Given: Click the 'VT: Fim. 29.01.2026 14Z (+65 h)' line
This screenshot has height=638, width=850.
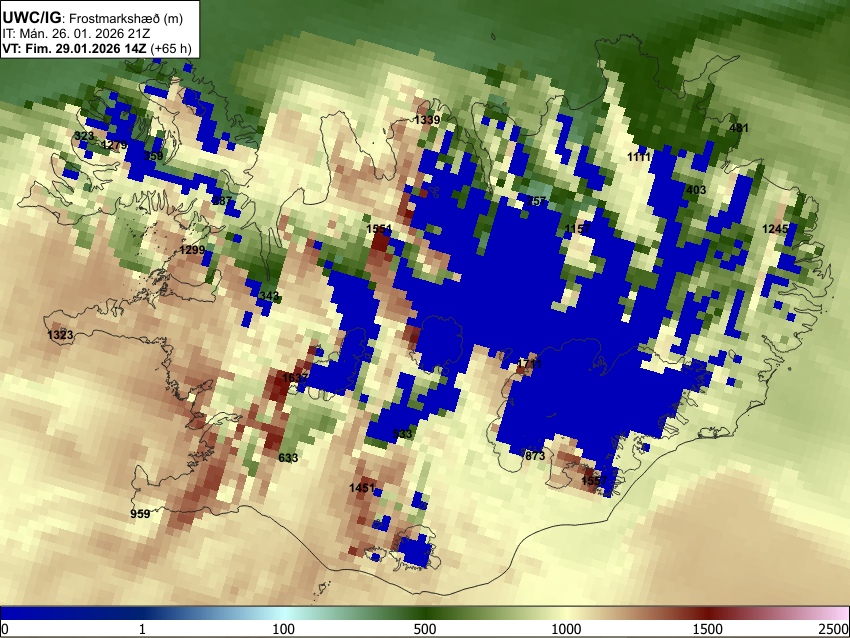Looking at the screenshot, I should [97, 48].
